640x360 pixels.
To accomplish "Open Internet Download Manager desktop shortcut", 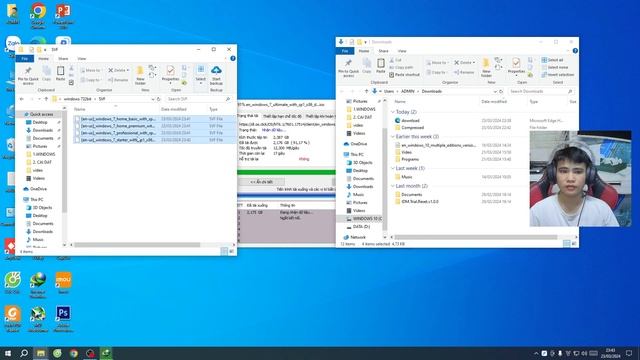I will (38, 285).
